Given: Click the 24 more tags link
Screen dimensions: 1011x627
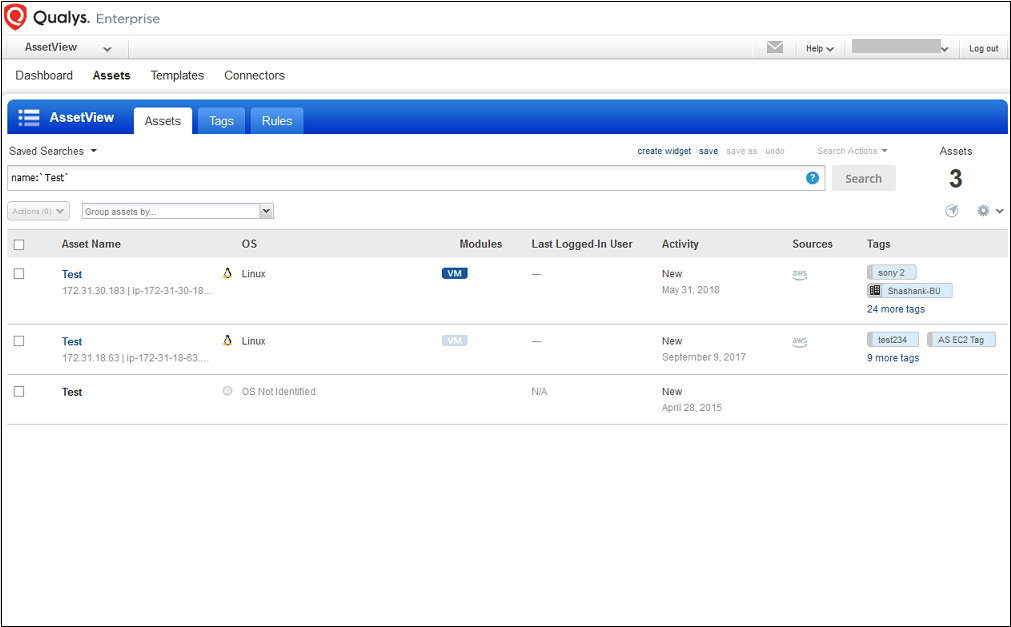Looking at the screenshot, I should pos(895,309).
